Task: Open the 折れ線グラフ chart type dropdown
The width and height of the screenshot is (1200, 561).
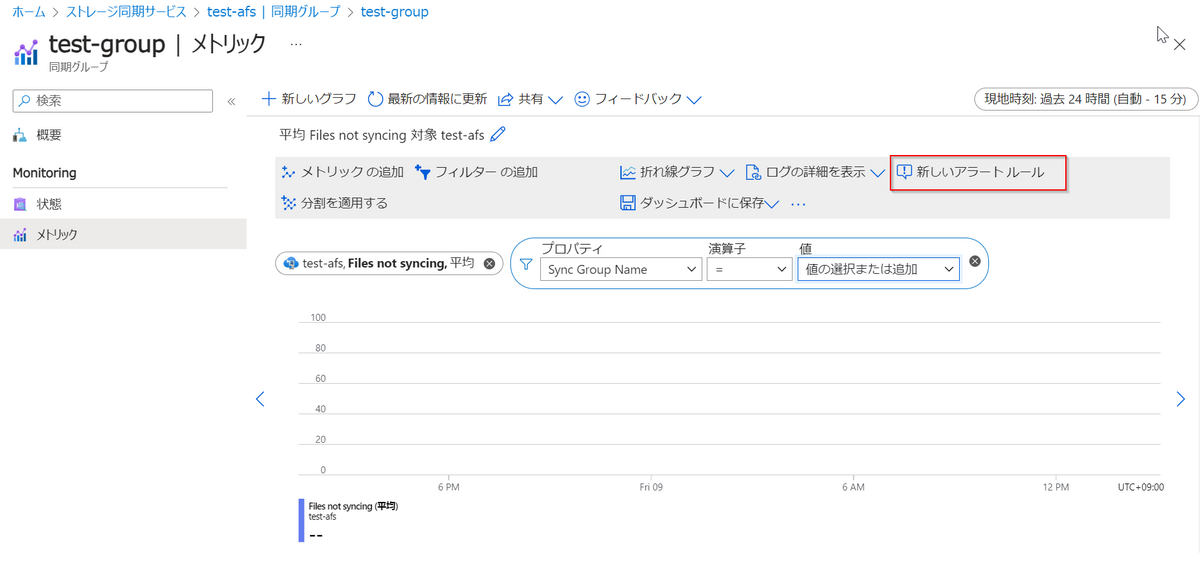Action: click(x=677, y=172)
